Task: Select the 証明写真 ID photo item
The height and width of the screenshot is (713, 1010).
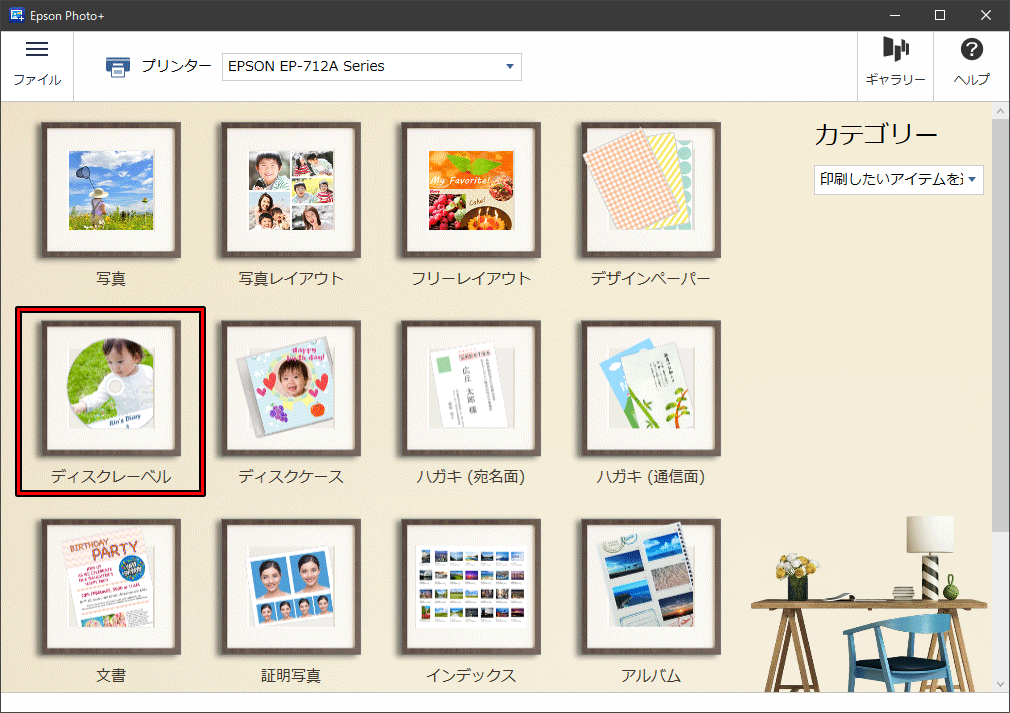Action: [x=291, y=602]
